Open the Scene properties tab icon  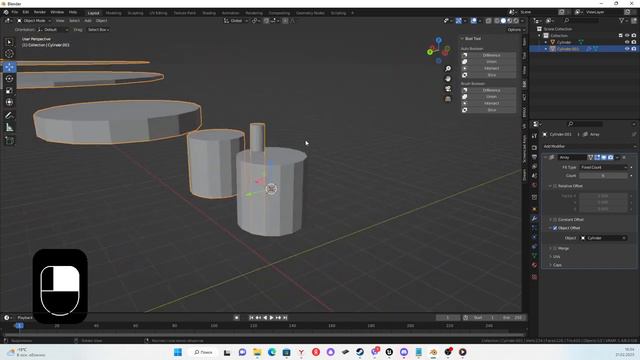[534, 176]
